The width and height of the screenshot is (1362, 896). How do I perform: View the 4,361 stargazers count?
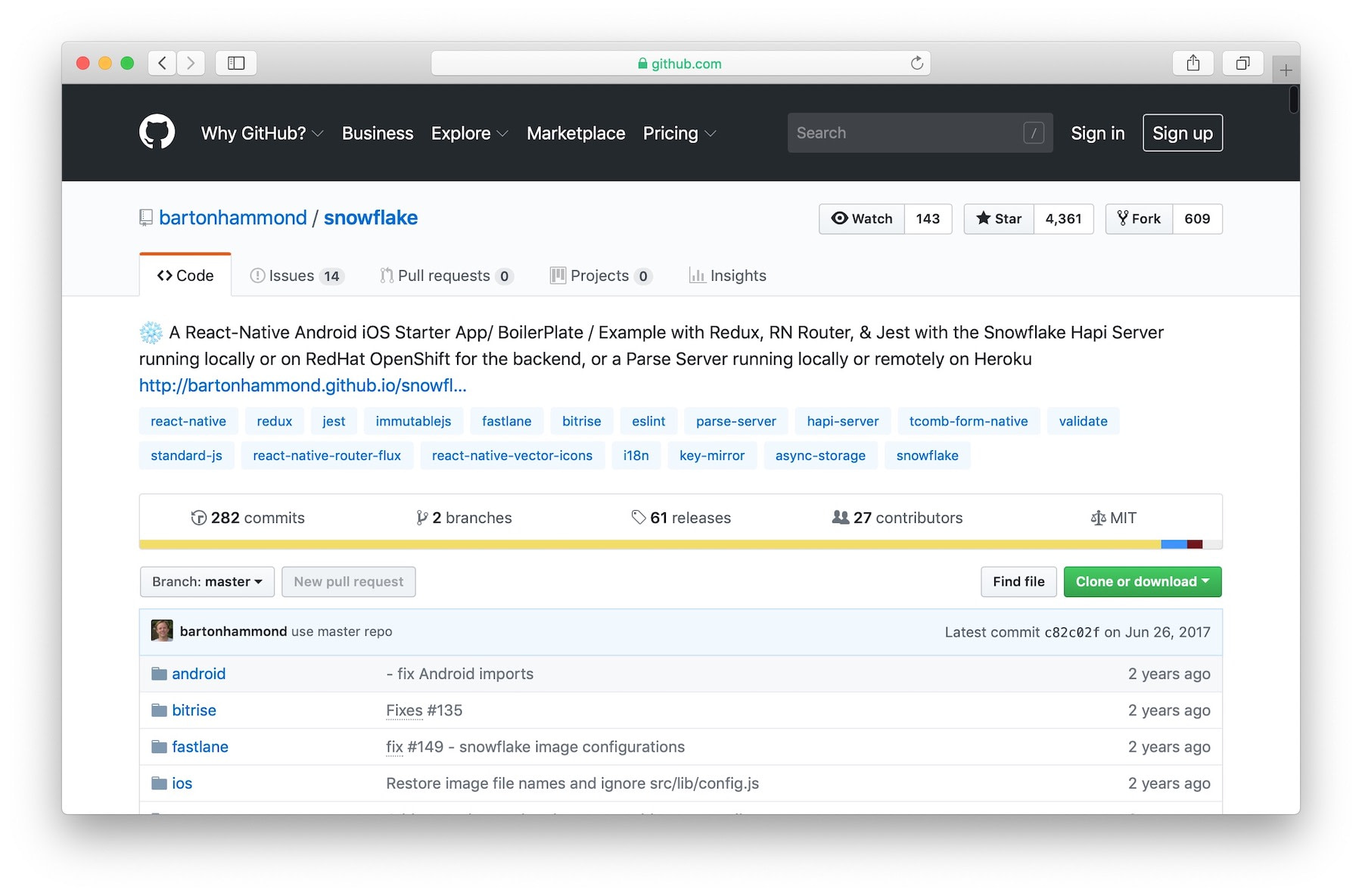(1063, 219)
